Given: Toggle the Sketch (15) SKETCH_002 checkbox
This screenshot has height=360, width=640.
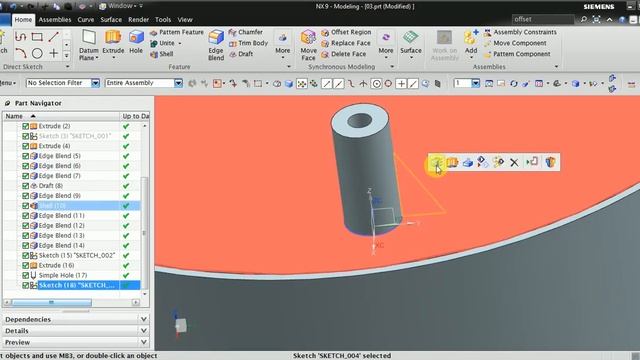Looking at the screenshot, I should pyautogui.click(x=26, y=256).
